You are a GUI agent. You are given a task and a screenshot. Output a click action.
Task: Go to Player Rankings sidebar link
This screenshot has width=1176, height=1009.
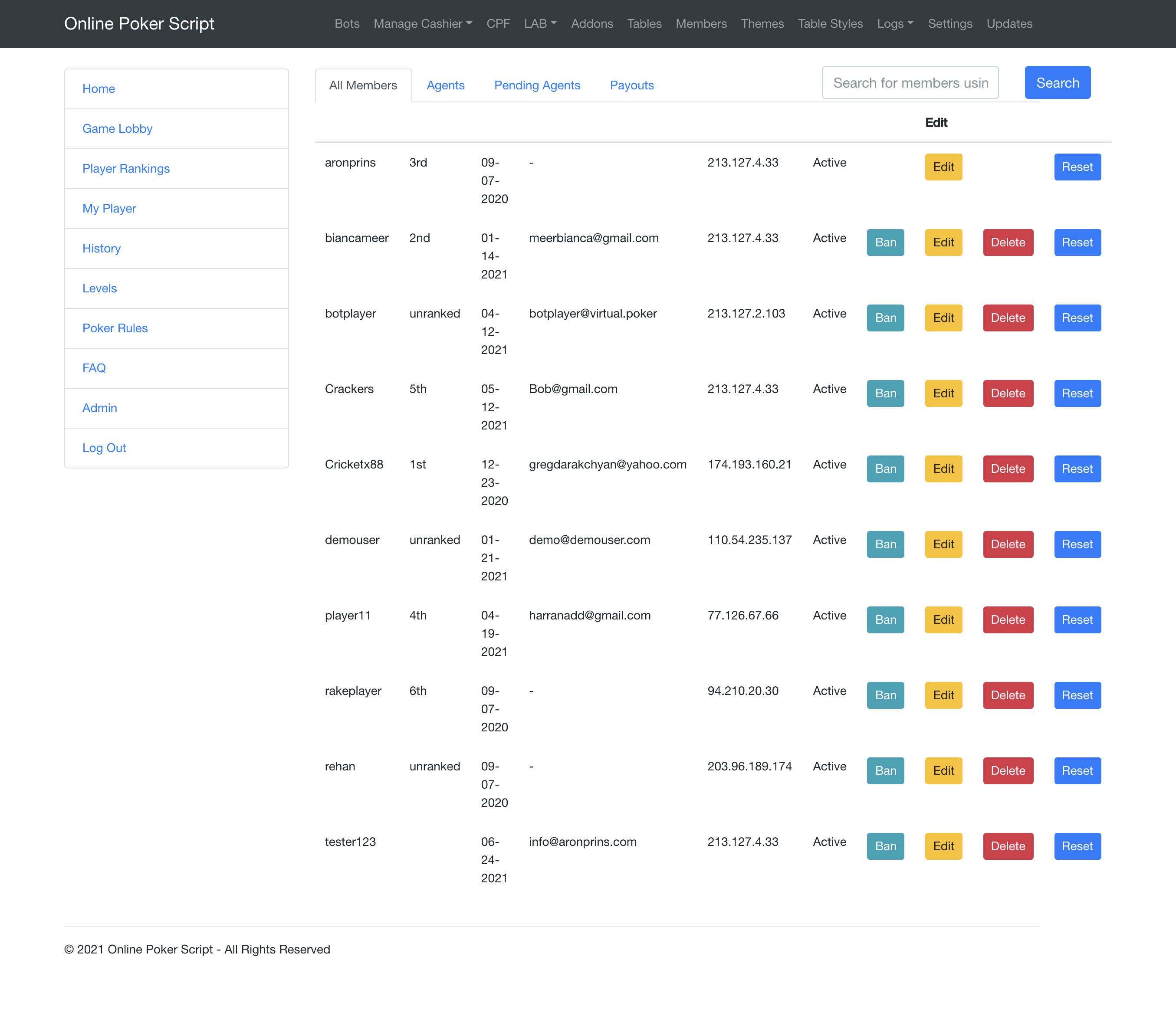pos(126,169)
